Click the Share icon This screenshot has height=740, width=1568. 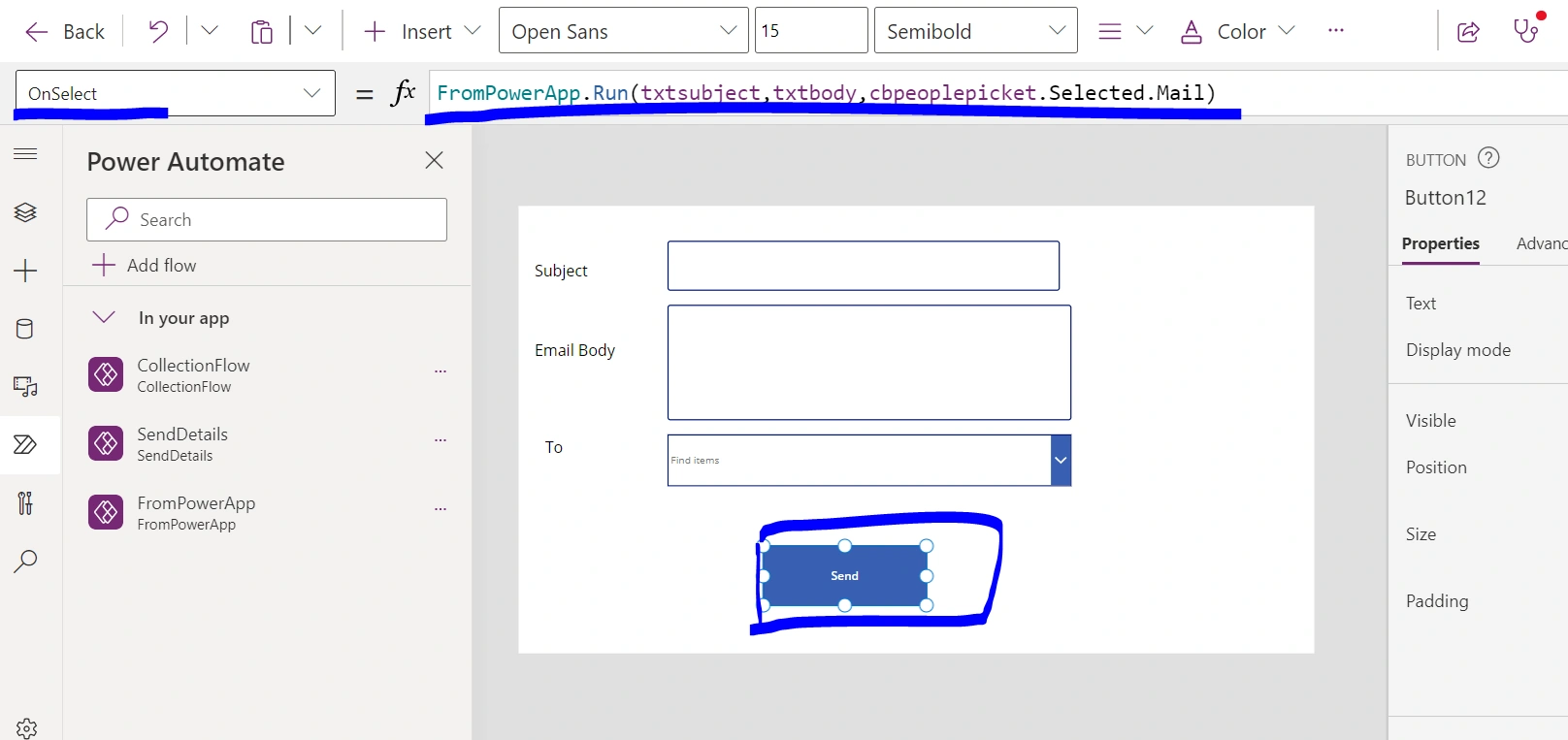tap(1468, 31)
